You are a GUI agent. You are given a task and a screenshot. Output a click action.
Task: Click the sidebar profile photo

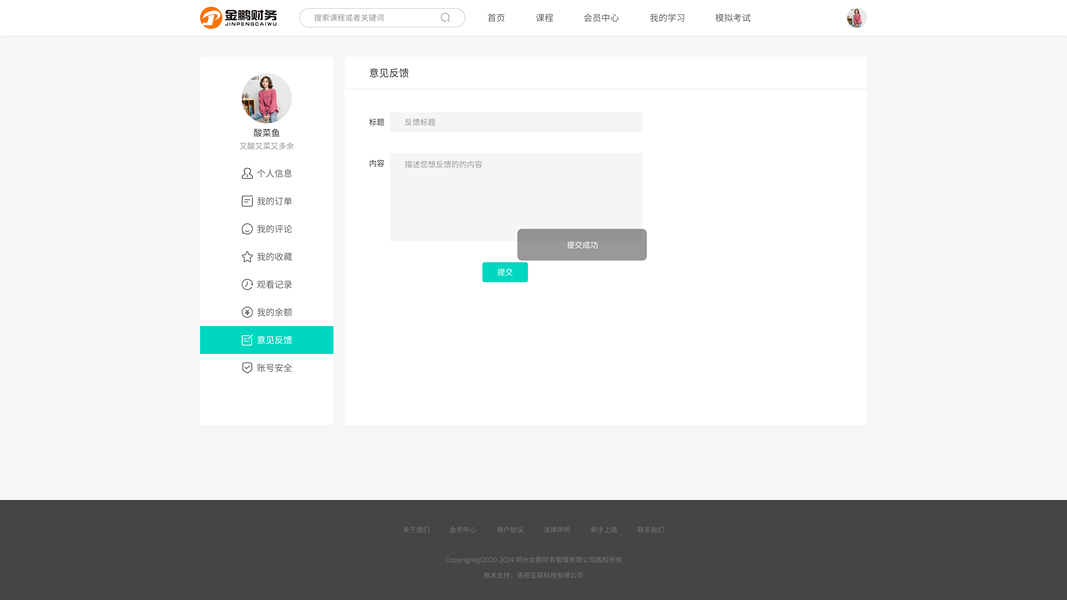pos(266,98)
